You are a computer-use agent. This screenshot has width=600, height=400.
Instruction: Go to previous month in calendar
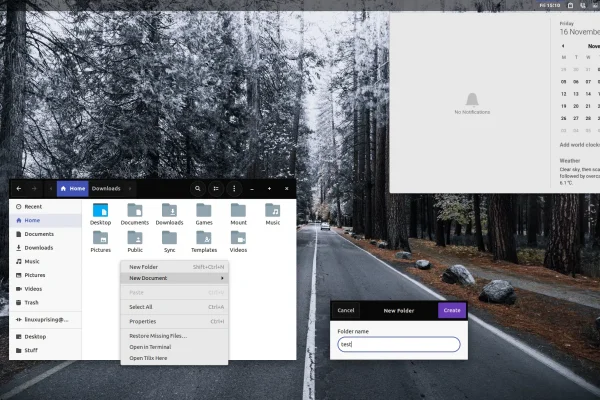[x=562, y=45]
